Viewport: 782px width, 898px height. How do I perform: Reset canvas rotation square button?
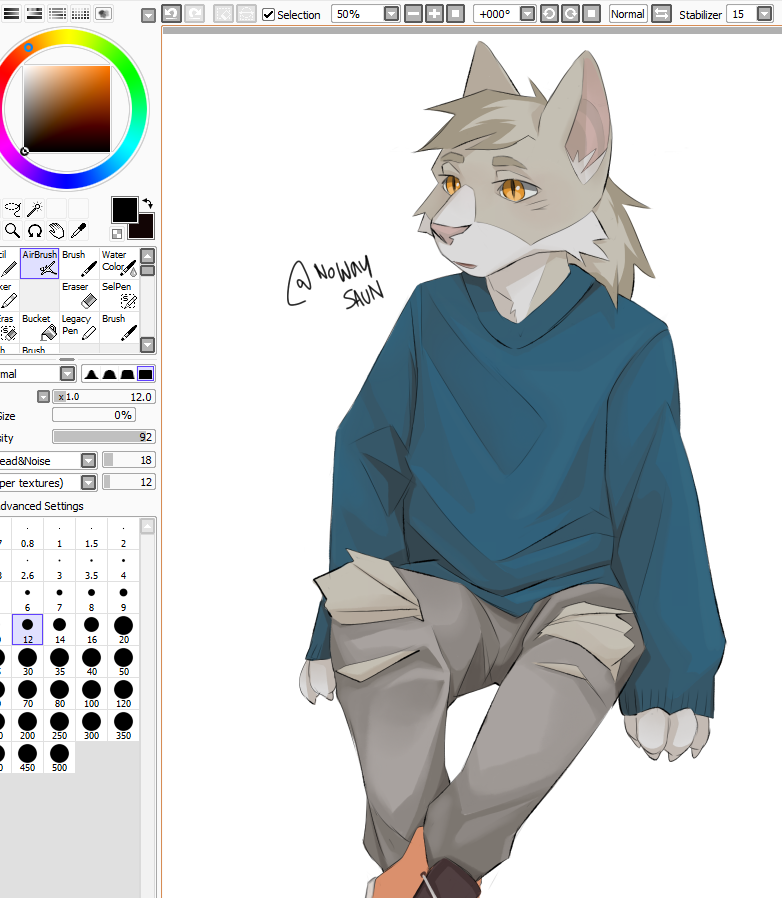click(x=592, y=14)
